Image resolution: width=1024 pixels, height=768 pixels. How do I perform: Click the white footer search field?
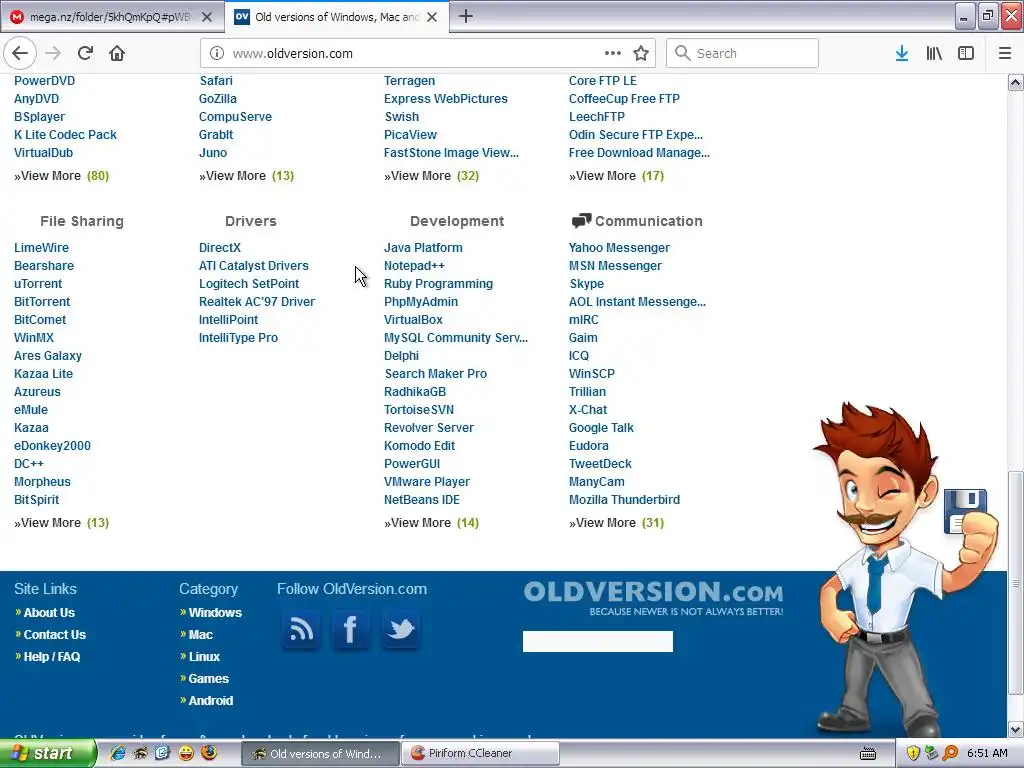coord(598,641)
